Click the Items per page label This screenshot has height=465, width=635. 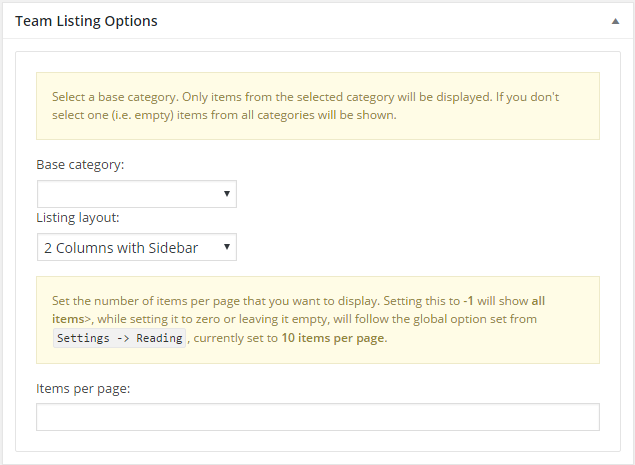point(83,389)
